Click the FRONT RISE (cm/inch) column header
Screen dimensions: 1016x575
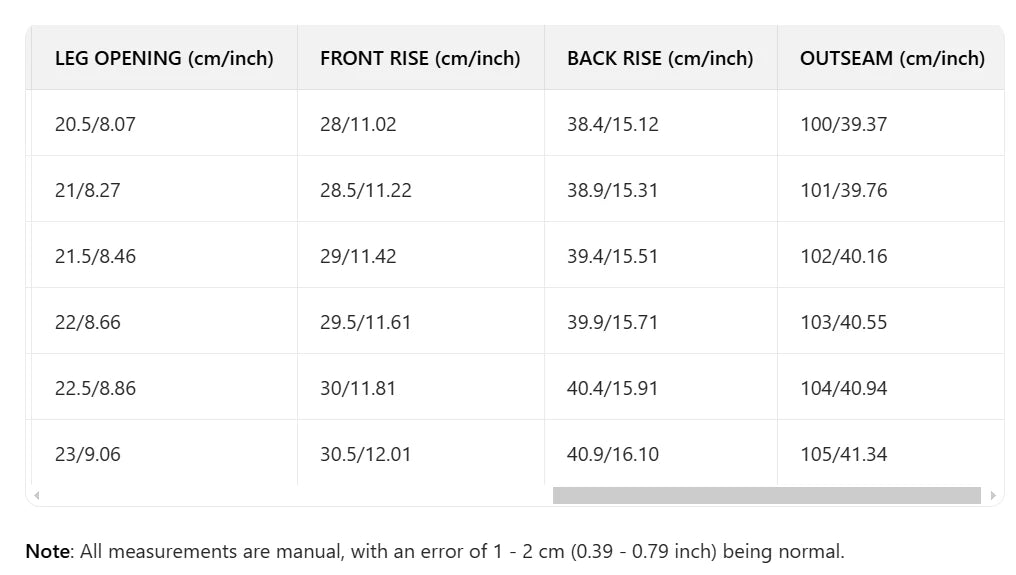420,58
